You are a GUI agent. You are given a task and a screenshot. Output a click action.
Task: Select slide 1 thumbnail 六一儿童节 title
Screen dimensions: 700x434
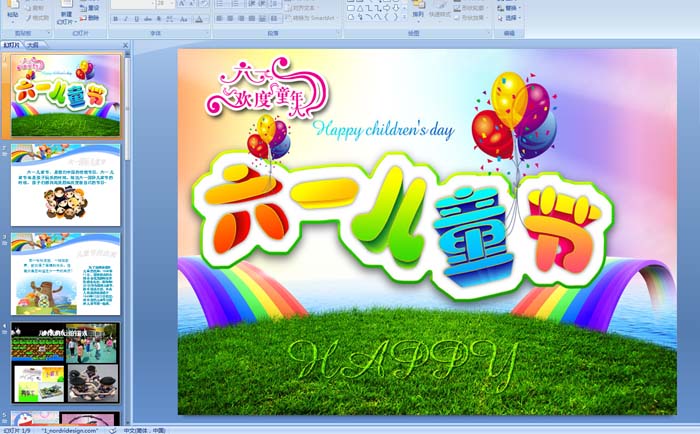pyautogui.click(x=66, y=95)
